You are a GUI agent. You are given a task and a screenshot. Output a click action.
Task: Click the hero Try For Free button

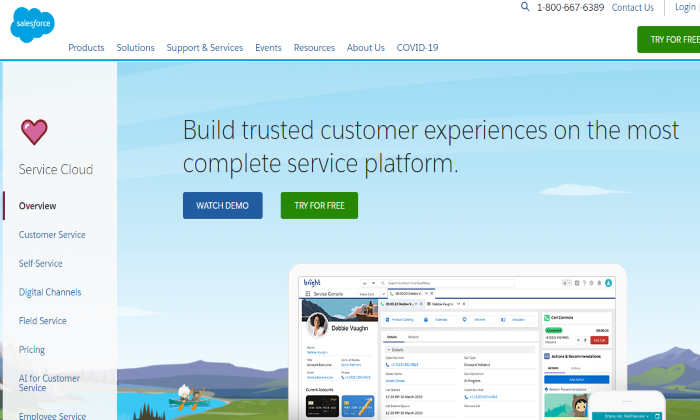point(319,206)
